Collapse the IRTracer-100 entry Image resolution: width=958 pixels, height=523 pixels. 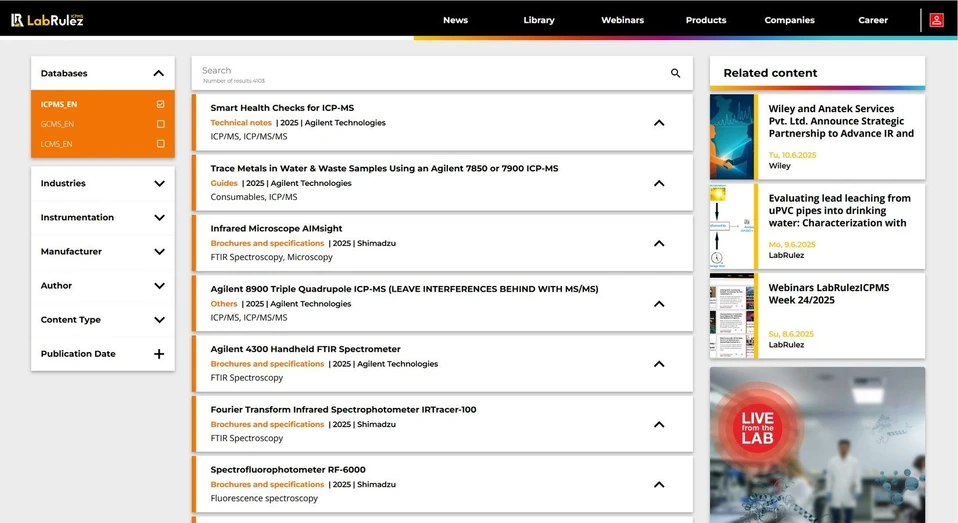[659, 424]
